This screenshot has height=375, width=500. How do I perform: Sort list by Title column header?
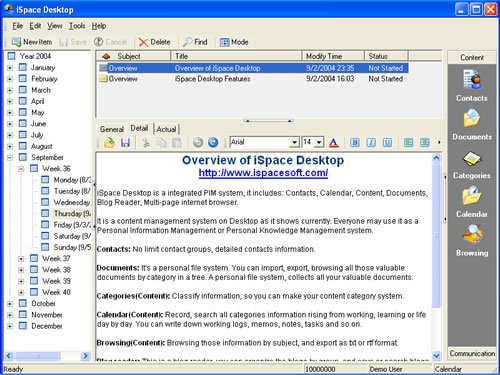coord(236,56)
